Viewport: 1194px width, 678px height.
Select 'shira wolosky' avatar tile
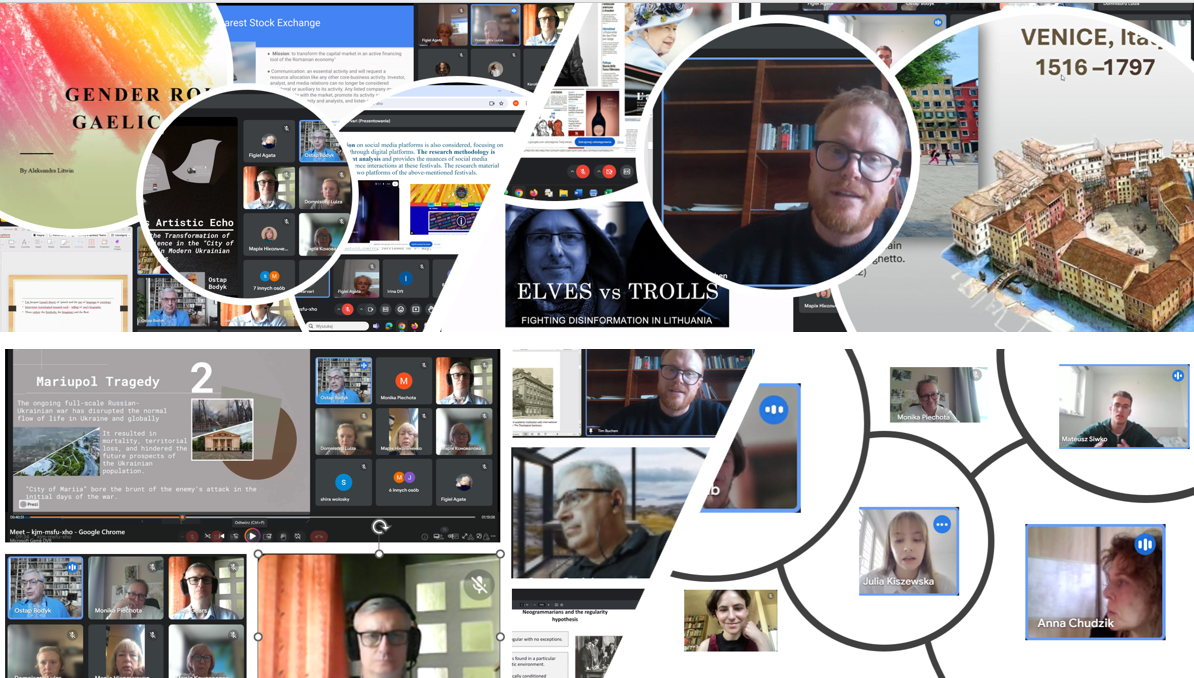[343, 481]
